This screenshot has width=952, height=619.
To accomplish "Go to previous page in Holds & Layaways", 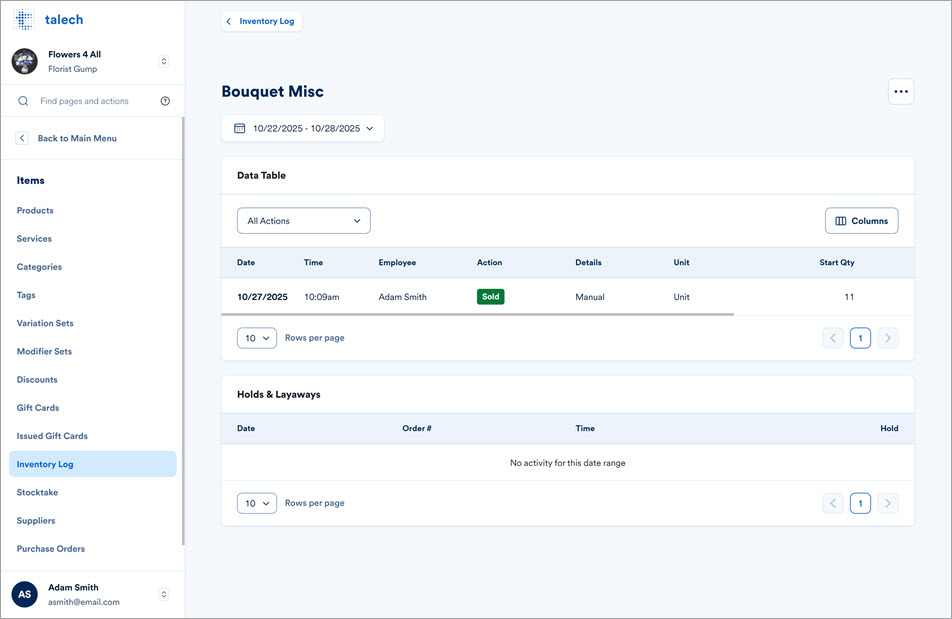I will pyautogui.click(x=833, y=503).
